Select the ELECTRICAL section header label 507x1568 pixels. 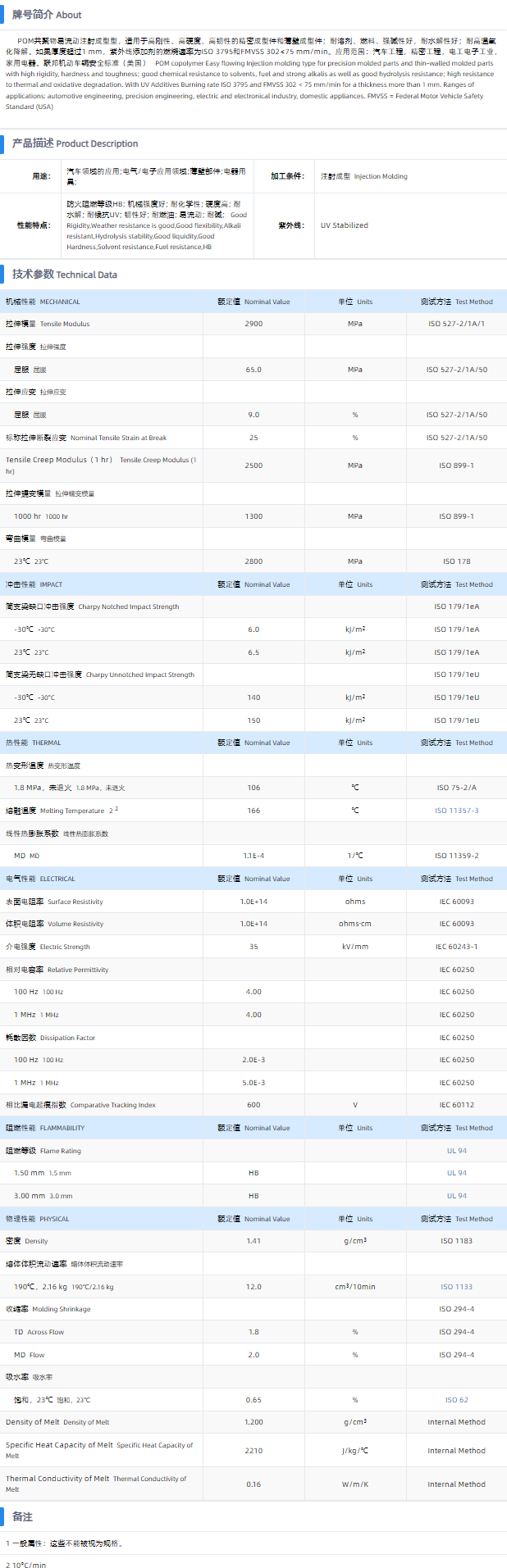(x=40, y=879)
